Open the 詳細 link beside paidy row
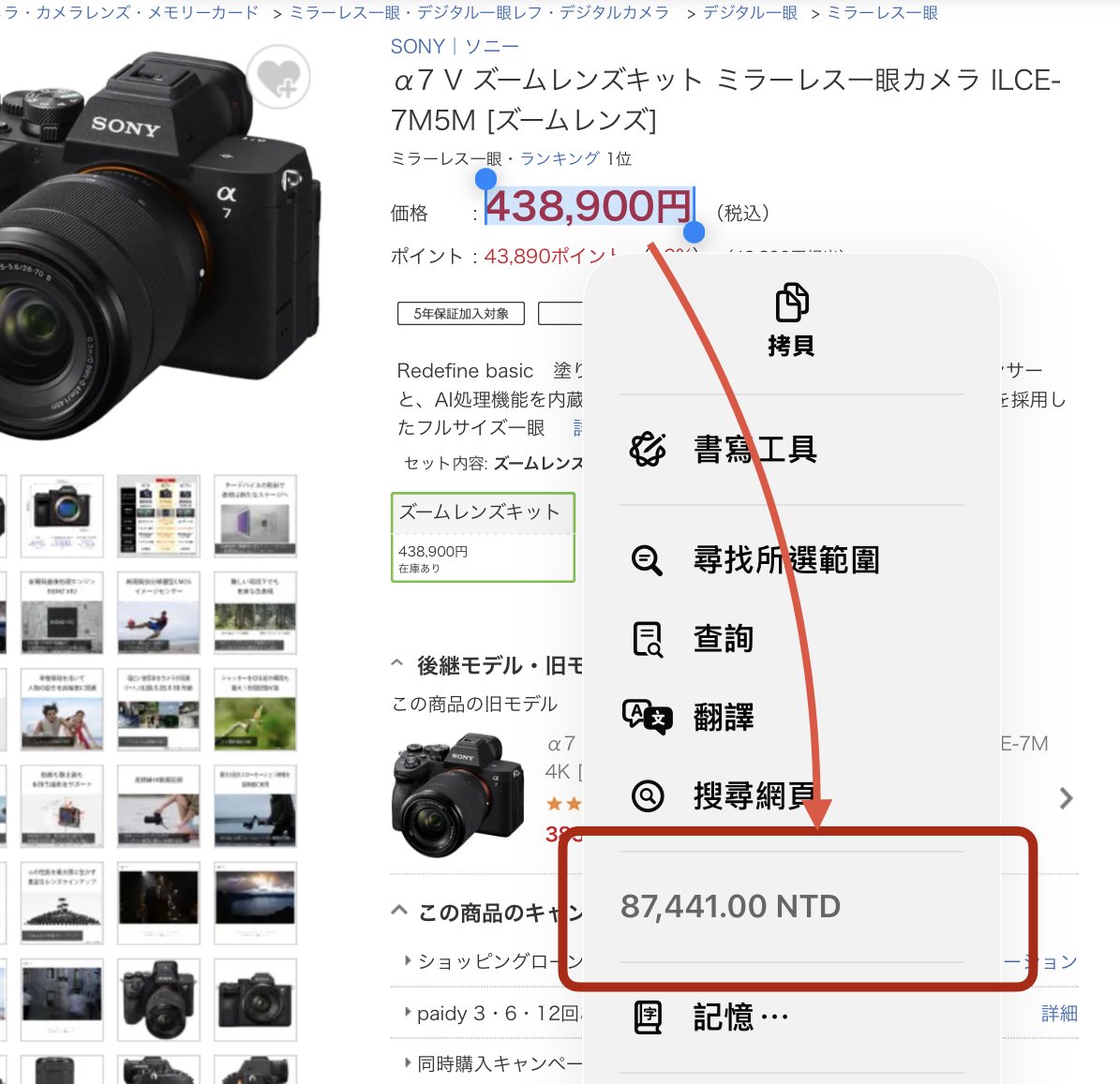The height and width of the screenshot is (1084, 1120). [1059, 1014]
